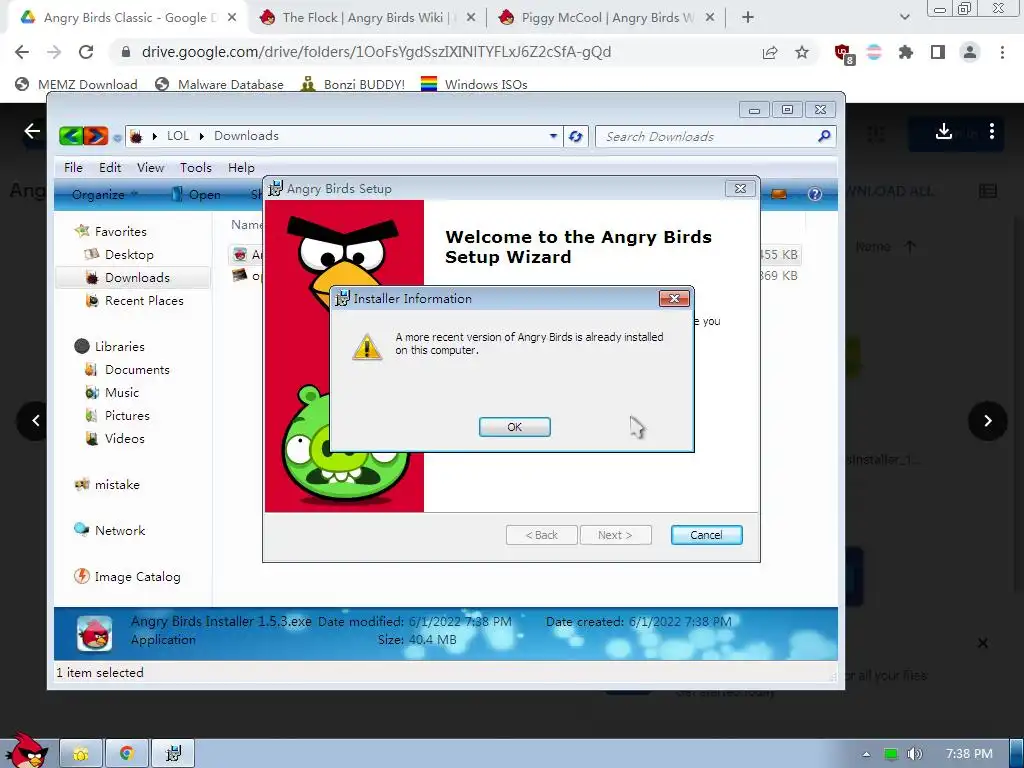Viewport: 1024px width, 768px height.
Task: Select Image Catalog in navigation pane
Action: click(x=127, y=577)
